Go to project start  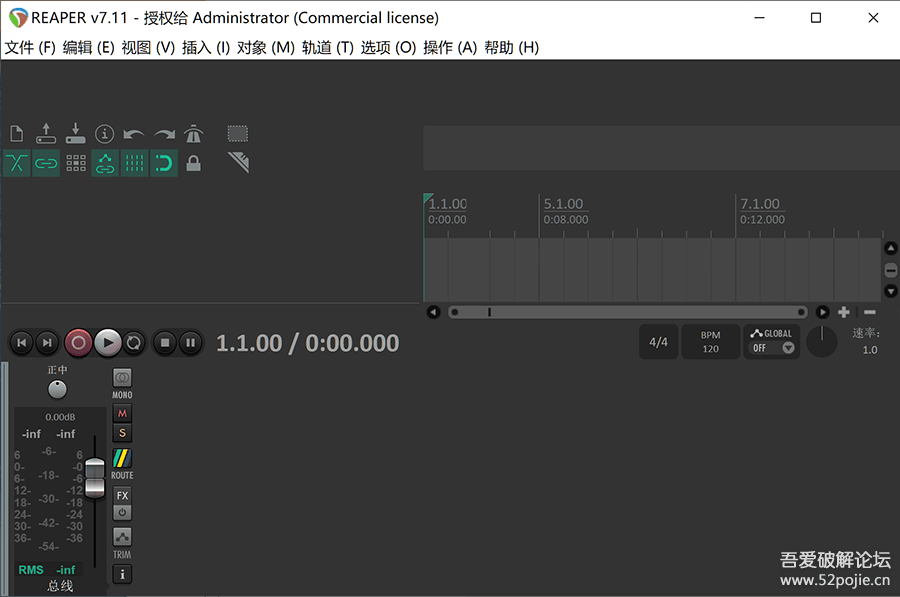point(22,343)
